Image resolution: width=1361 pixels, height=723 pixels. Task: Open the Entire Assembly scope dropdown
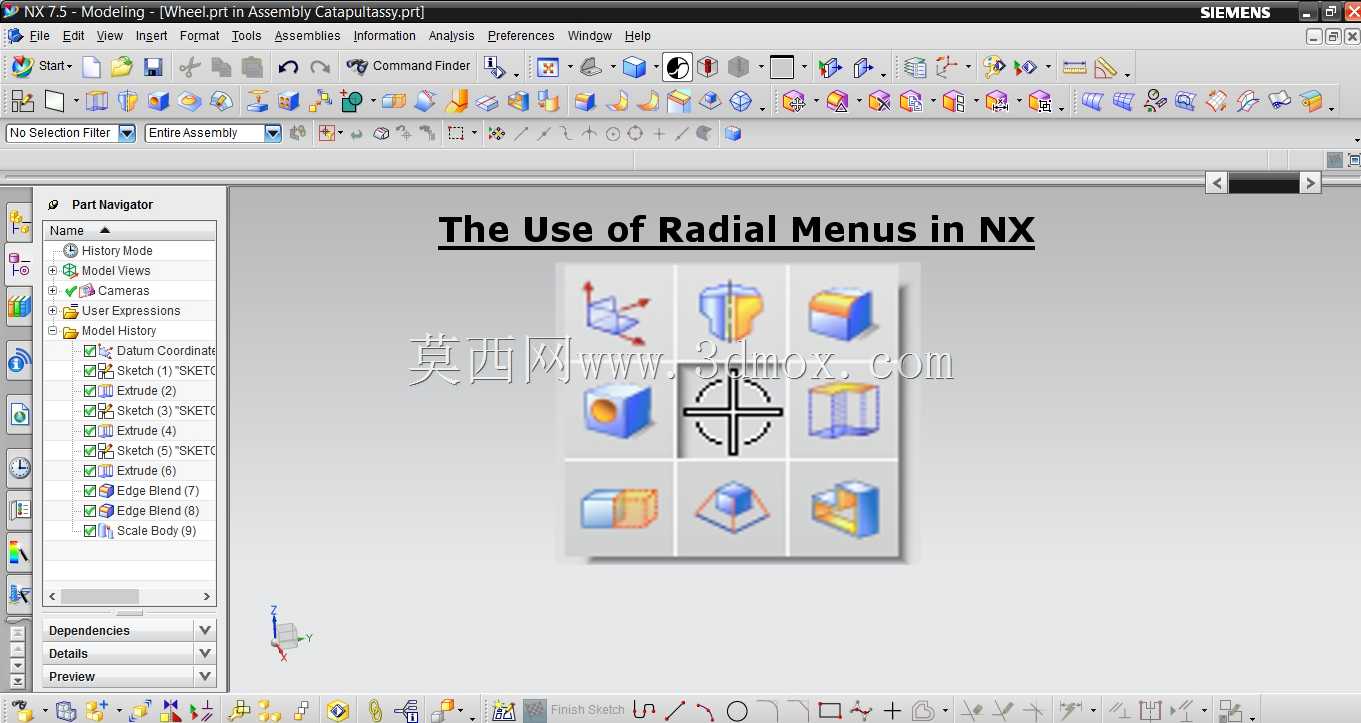pos(273,133)
